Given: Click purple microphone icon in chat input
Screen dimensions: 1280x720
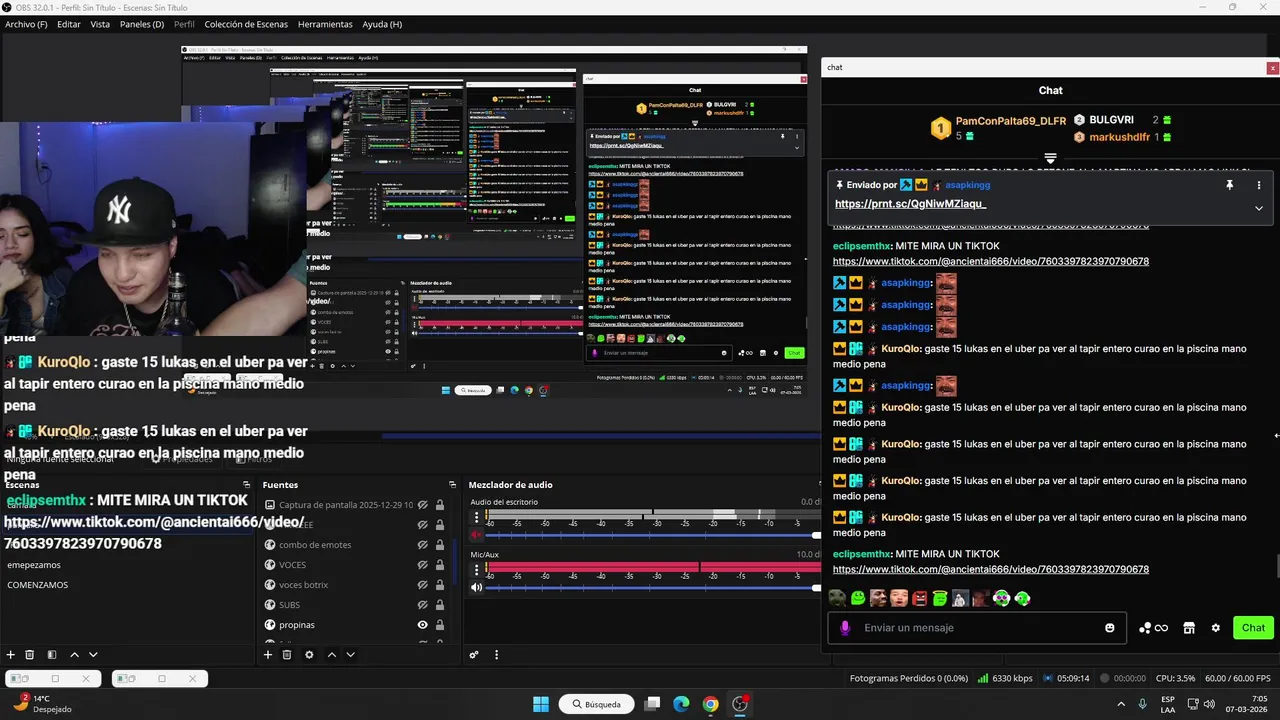Looking at the screenshot, I should [845, 628].
